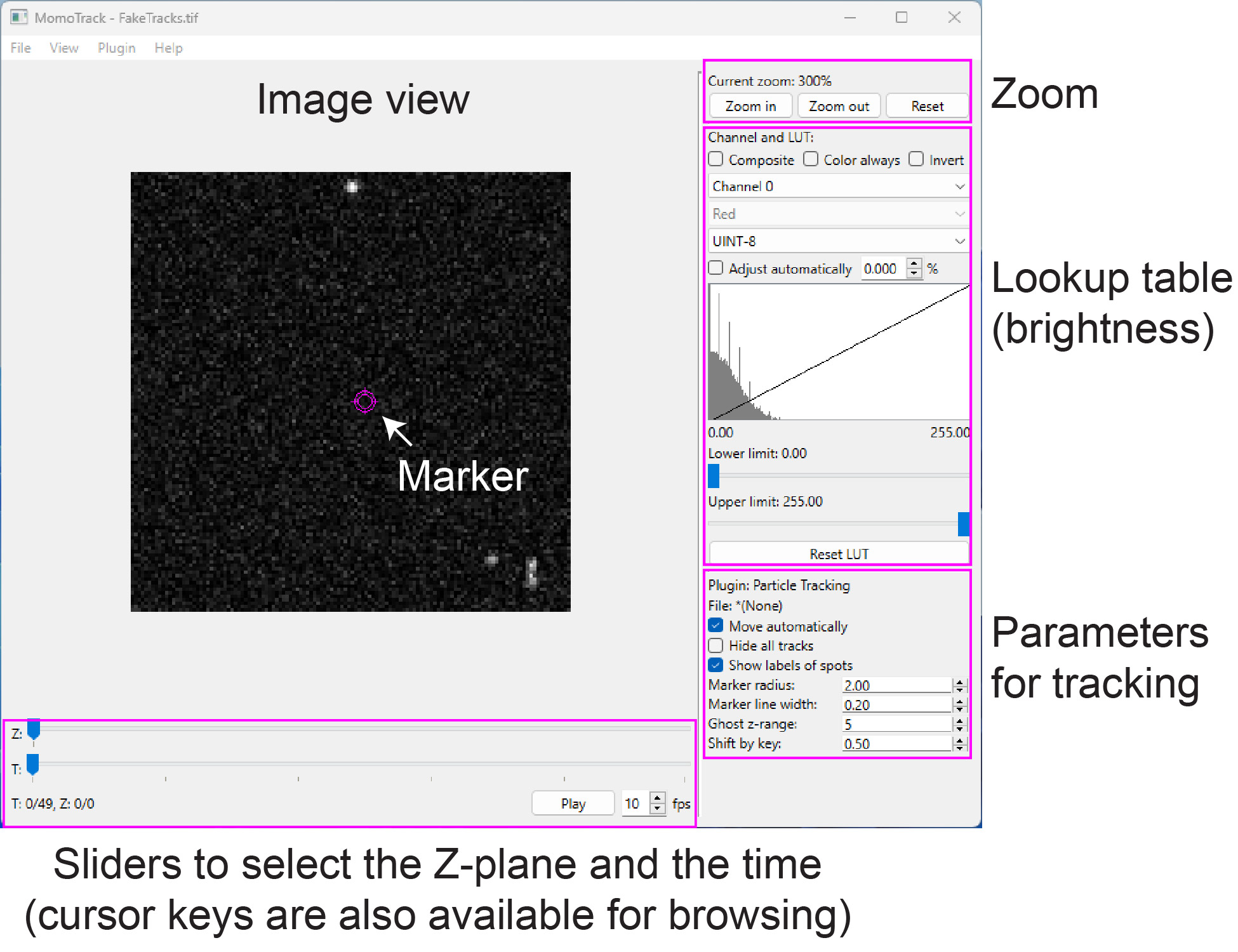Click the magenta marker circle in image
This screenshot has width=1238, height=952.
point(365,401)
